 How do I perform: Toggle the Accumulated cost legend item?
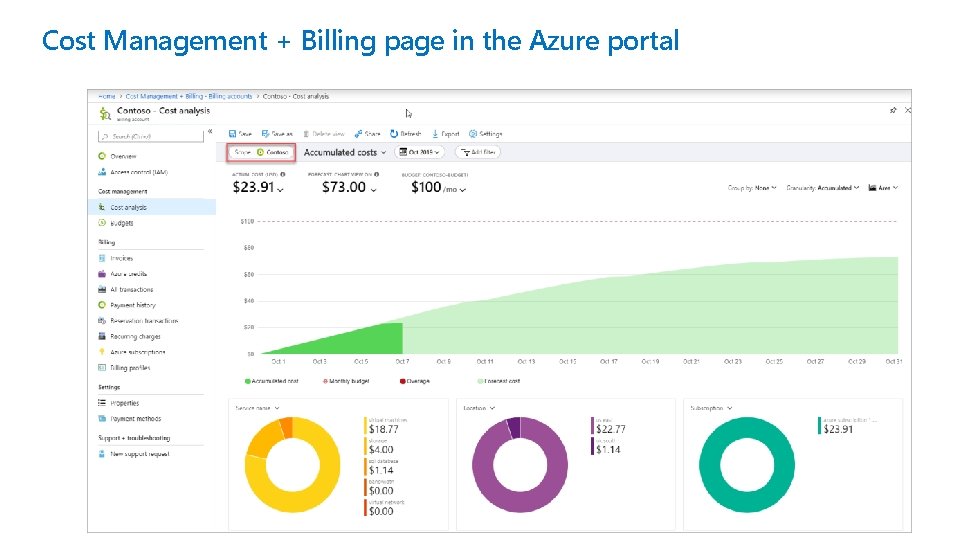pyautogui.click(x=271, y=381)
